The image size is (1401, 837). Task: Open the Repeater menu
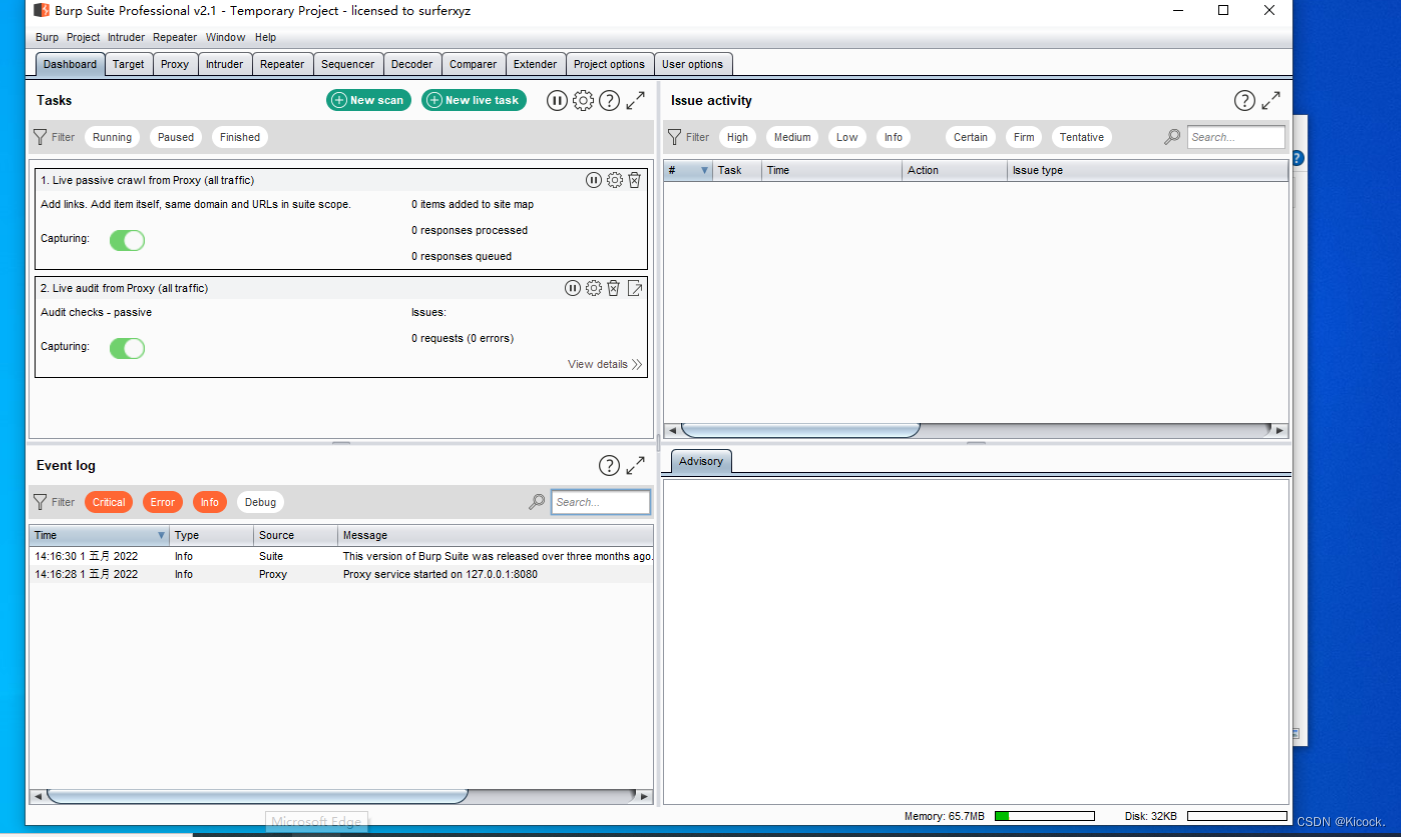[x=175, y=37]
